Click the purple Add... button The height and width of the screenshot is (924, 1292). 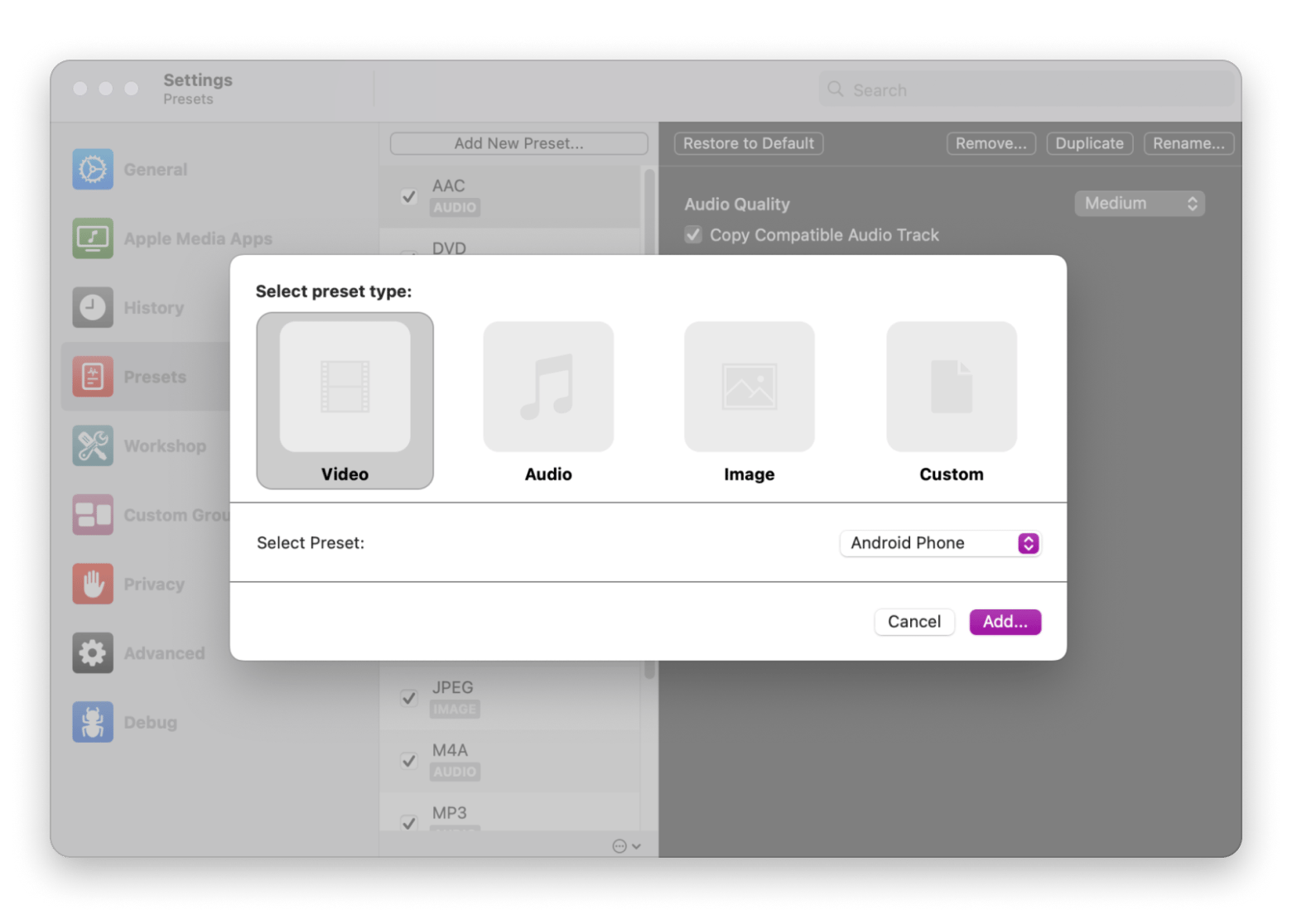[x=1005, y=622]
